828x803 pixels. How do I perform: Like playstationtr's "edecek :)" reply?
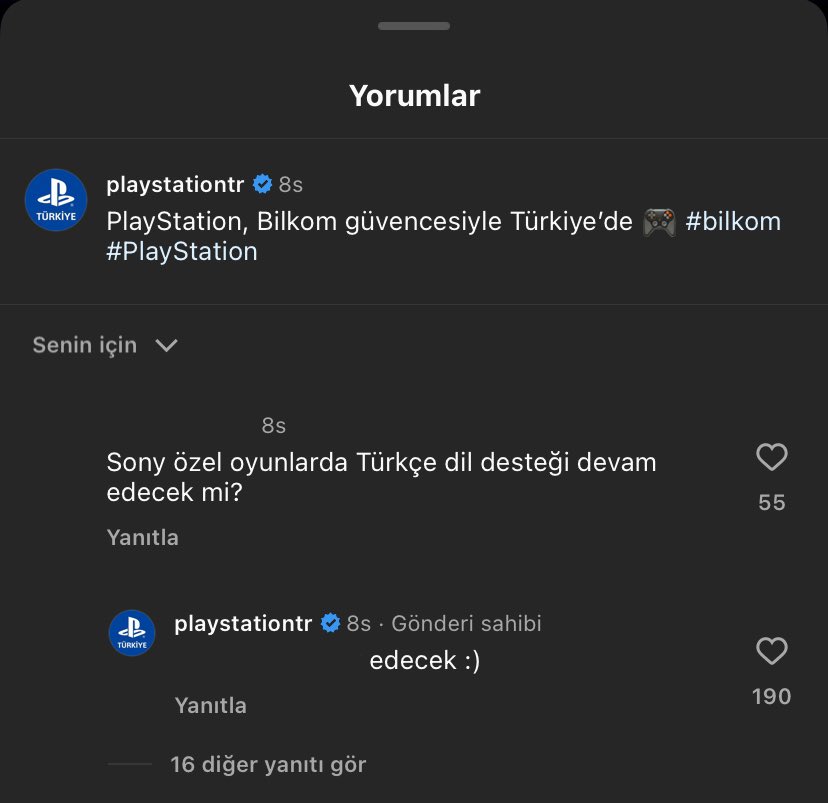771,652
